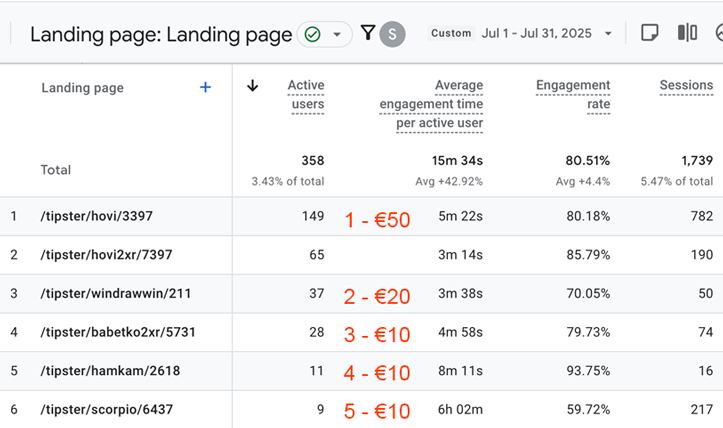Click the 93.75% engagement rate cell
Image resolution: width=723 pixels, height=428 pixels.
[x=588, y=371]
